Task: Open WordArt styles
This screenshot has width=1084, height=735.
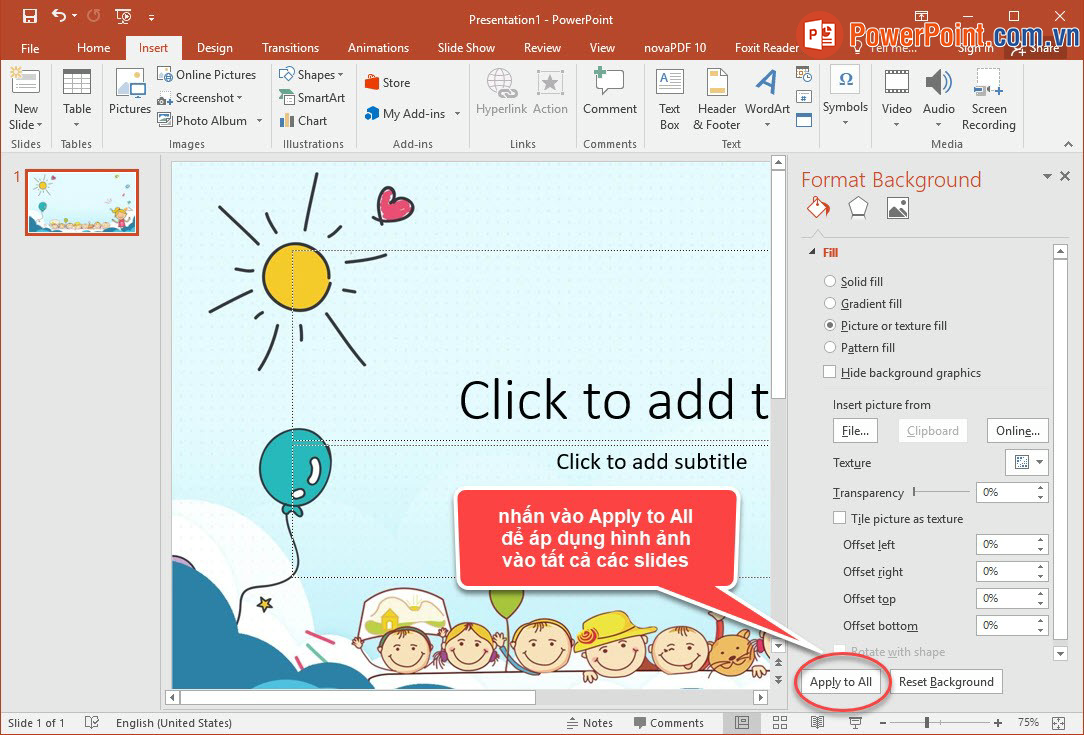Action: (767, 99)
